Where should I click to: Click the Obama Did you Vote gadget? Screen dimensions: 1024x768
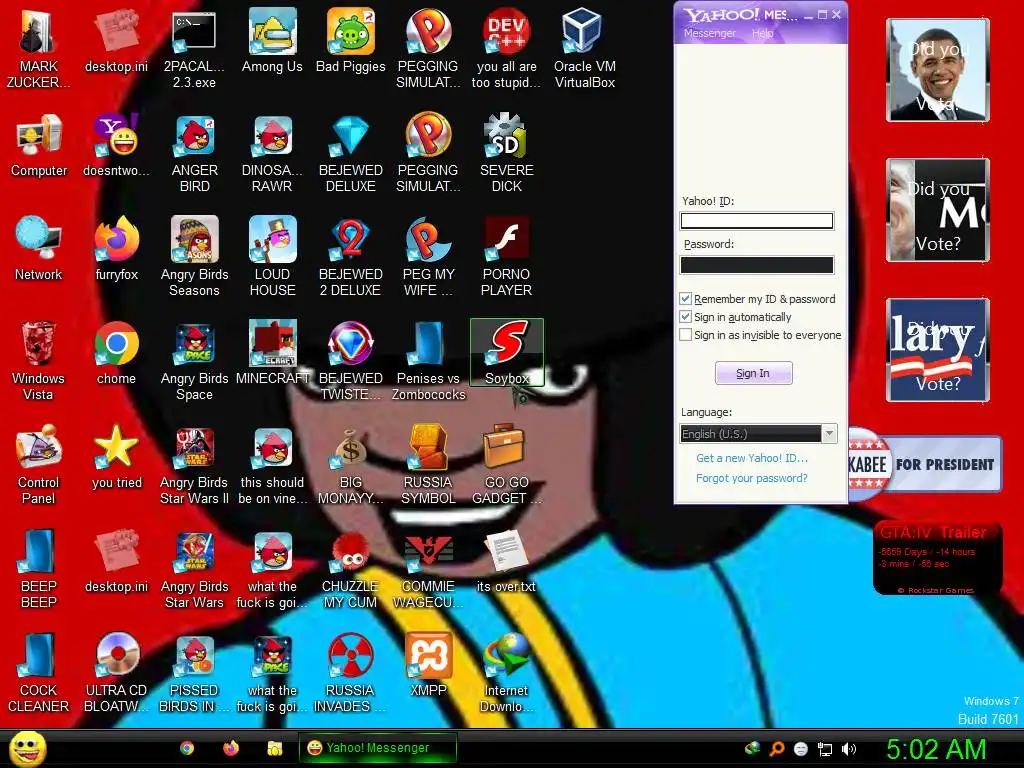tap(938, 70)
